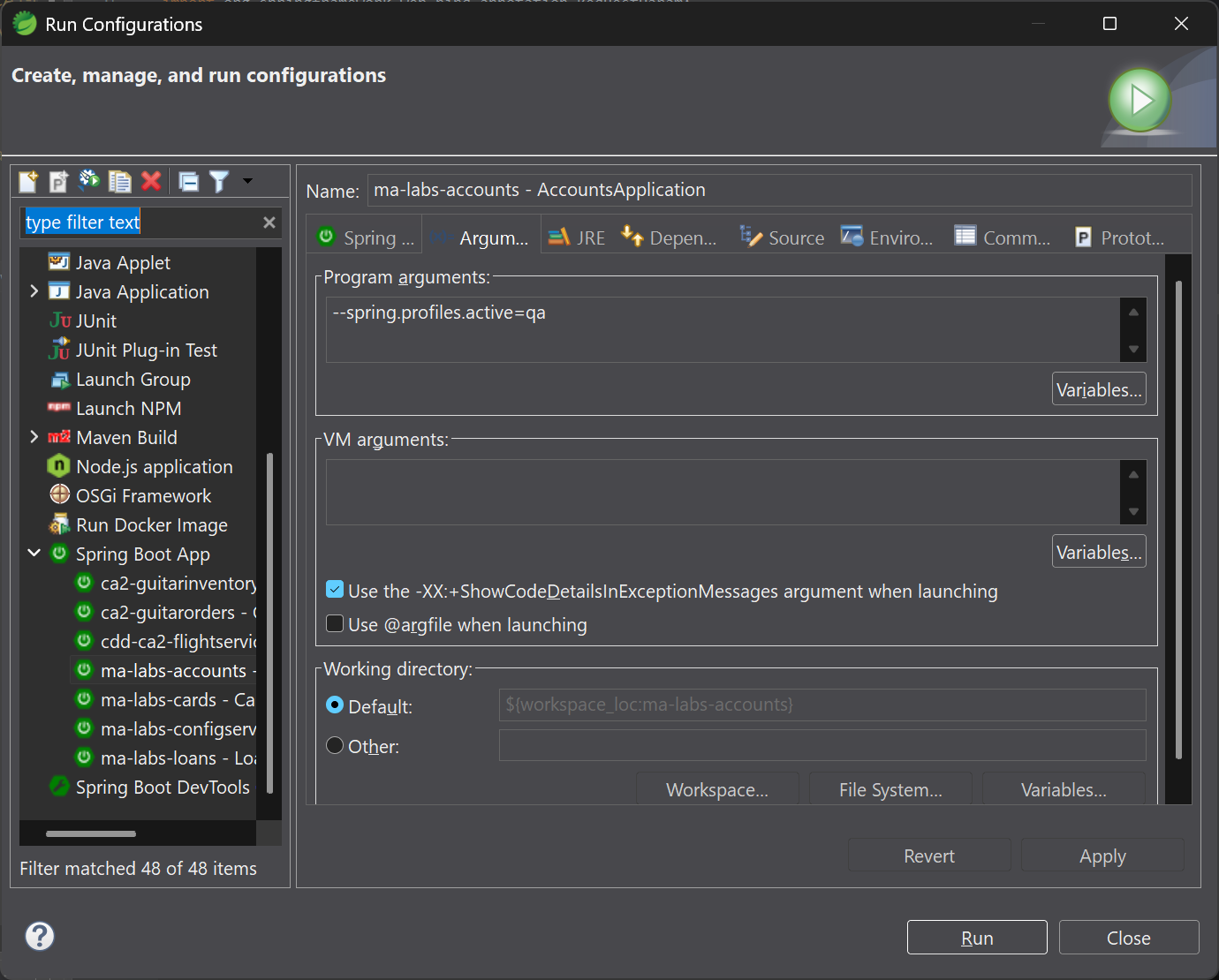Screen dimensions: 1219x980
Task: Click in the Program arguments text area
Action: click(x=723, y=330)
